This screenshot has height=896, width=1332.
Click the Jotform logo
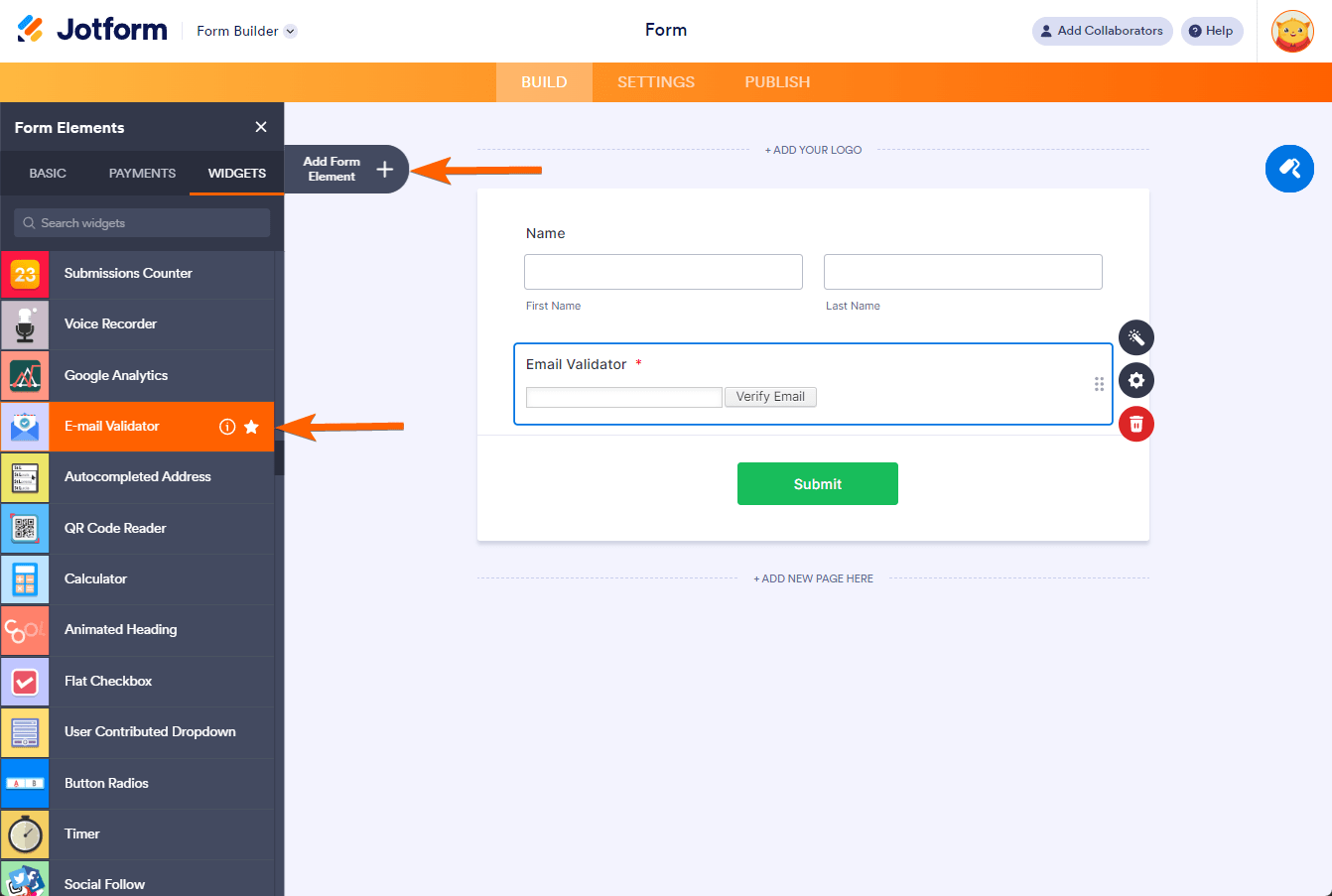[92, 30]
